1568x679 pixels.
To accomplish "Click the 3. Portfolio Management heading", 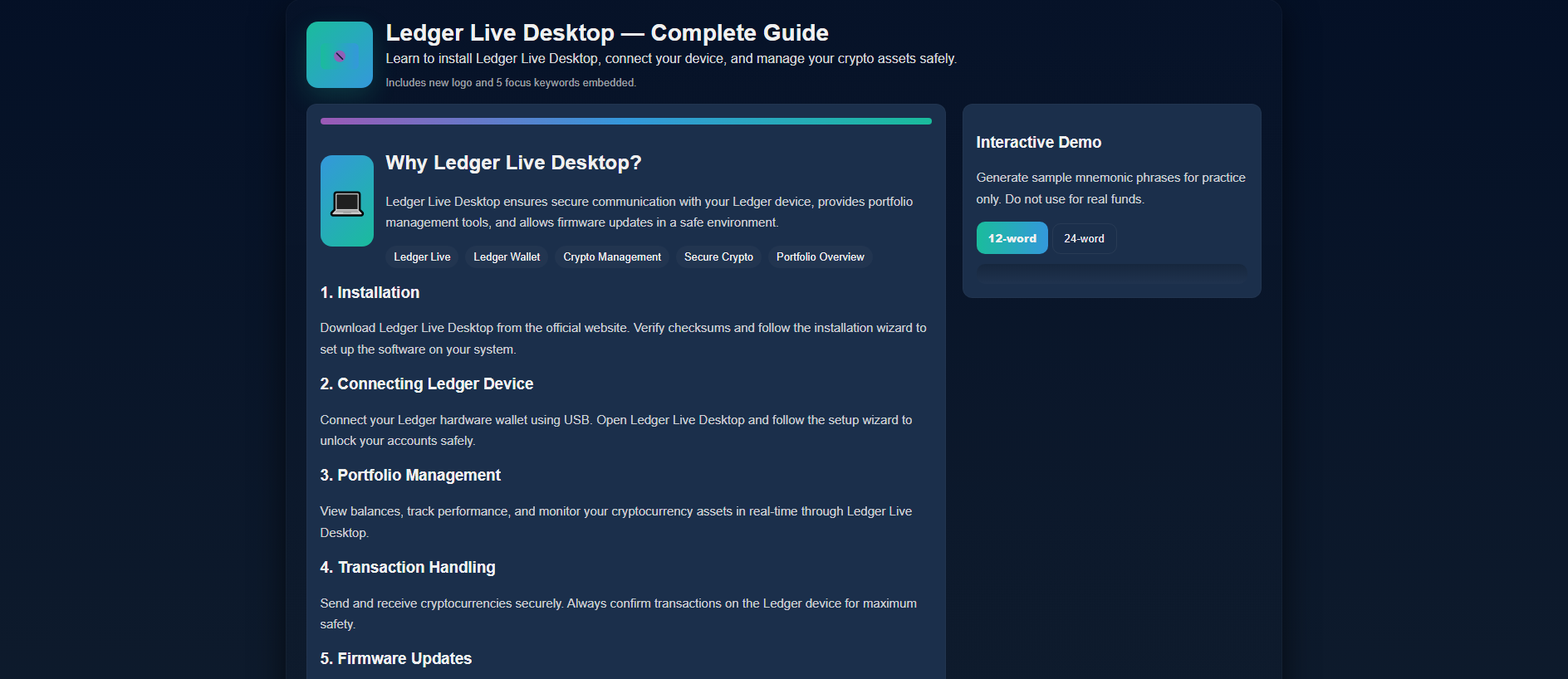I will (410, 475).
